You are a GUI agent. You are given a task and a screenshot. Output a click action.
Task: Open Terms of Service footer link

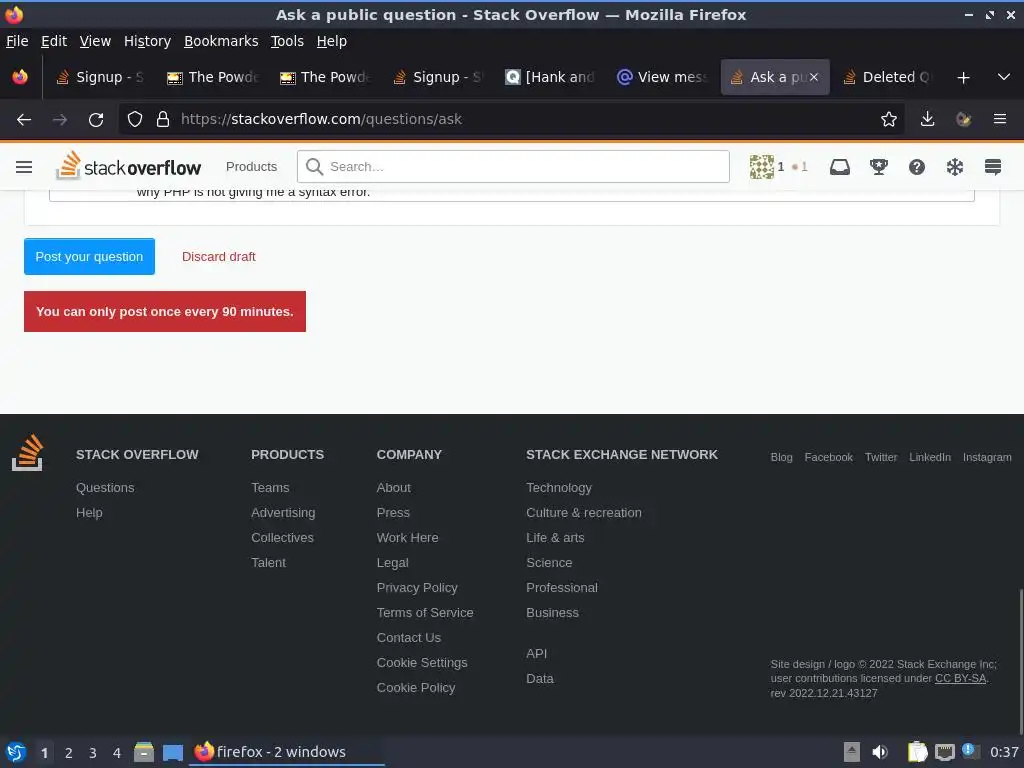click(x=424, y=613)
